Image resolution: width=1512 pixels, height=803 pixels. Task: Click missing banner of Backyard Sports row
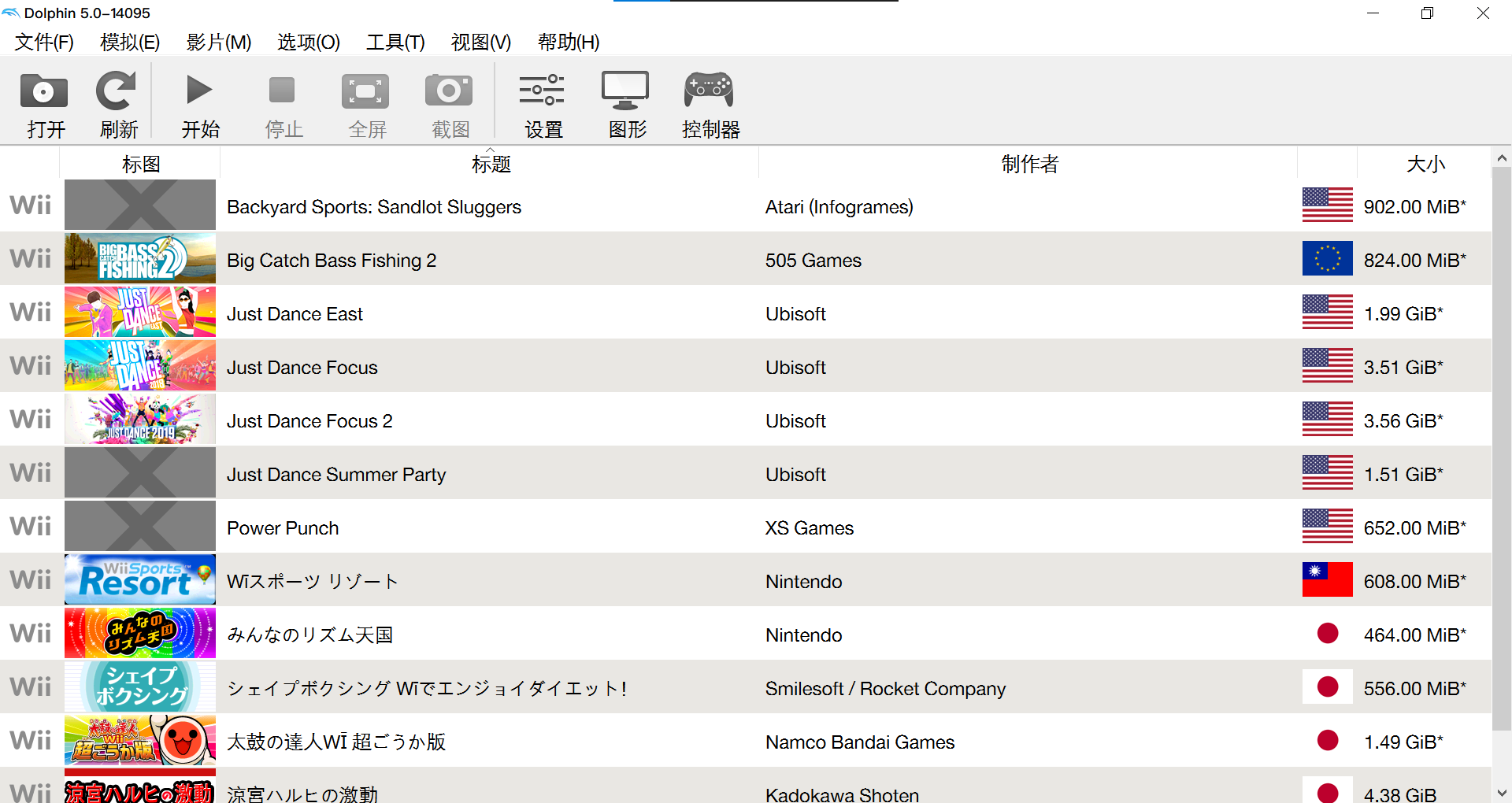140,205
